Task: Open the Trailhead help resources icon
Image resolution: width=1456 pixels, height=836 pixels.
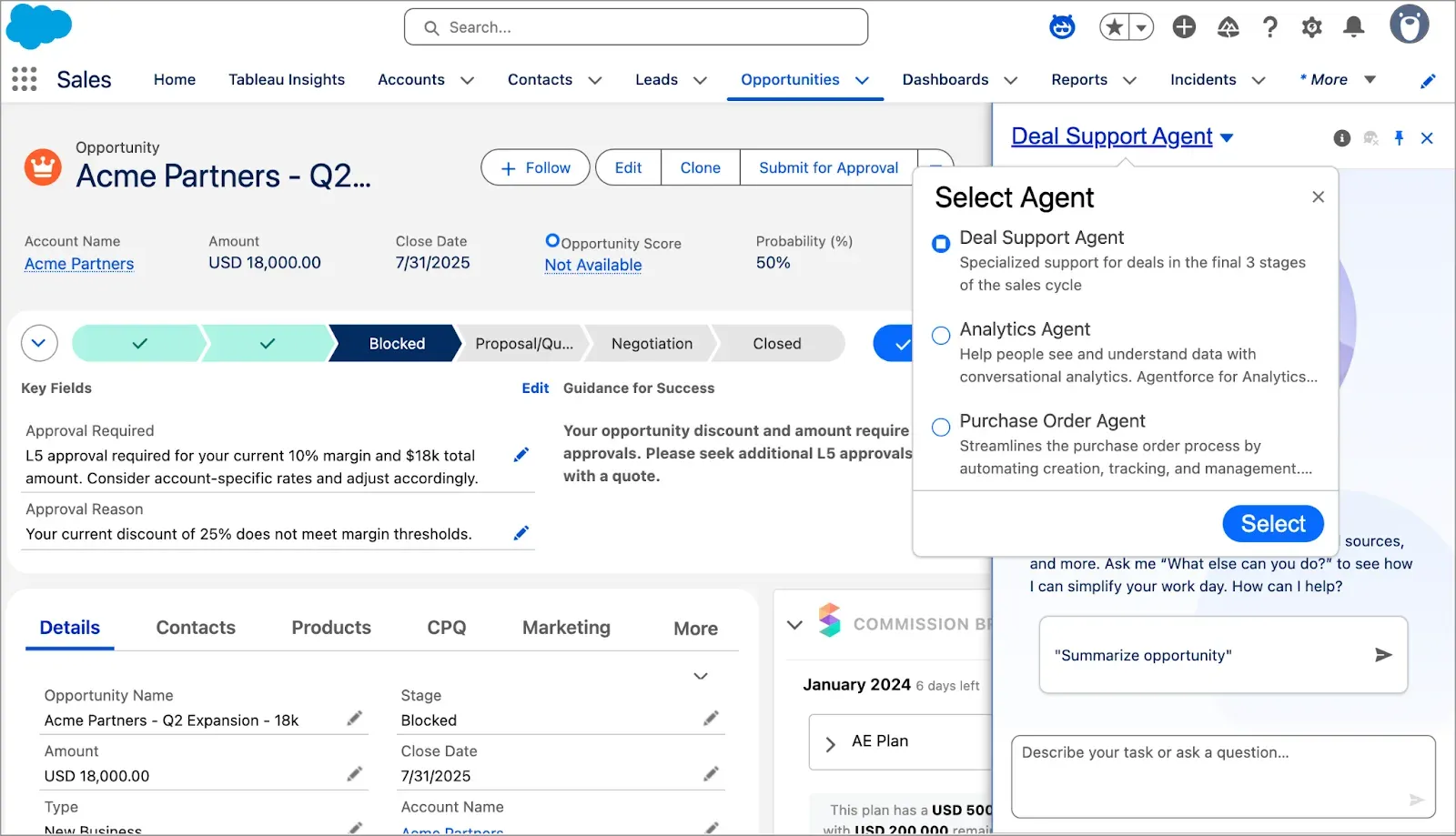Action: click(1228, 27)
